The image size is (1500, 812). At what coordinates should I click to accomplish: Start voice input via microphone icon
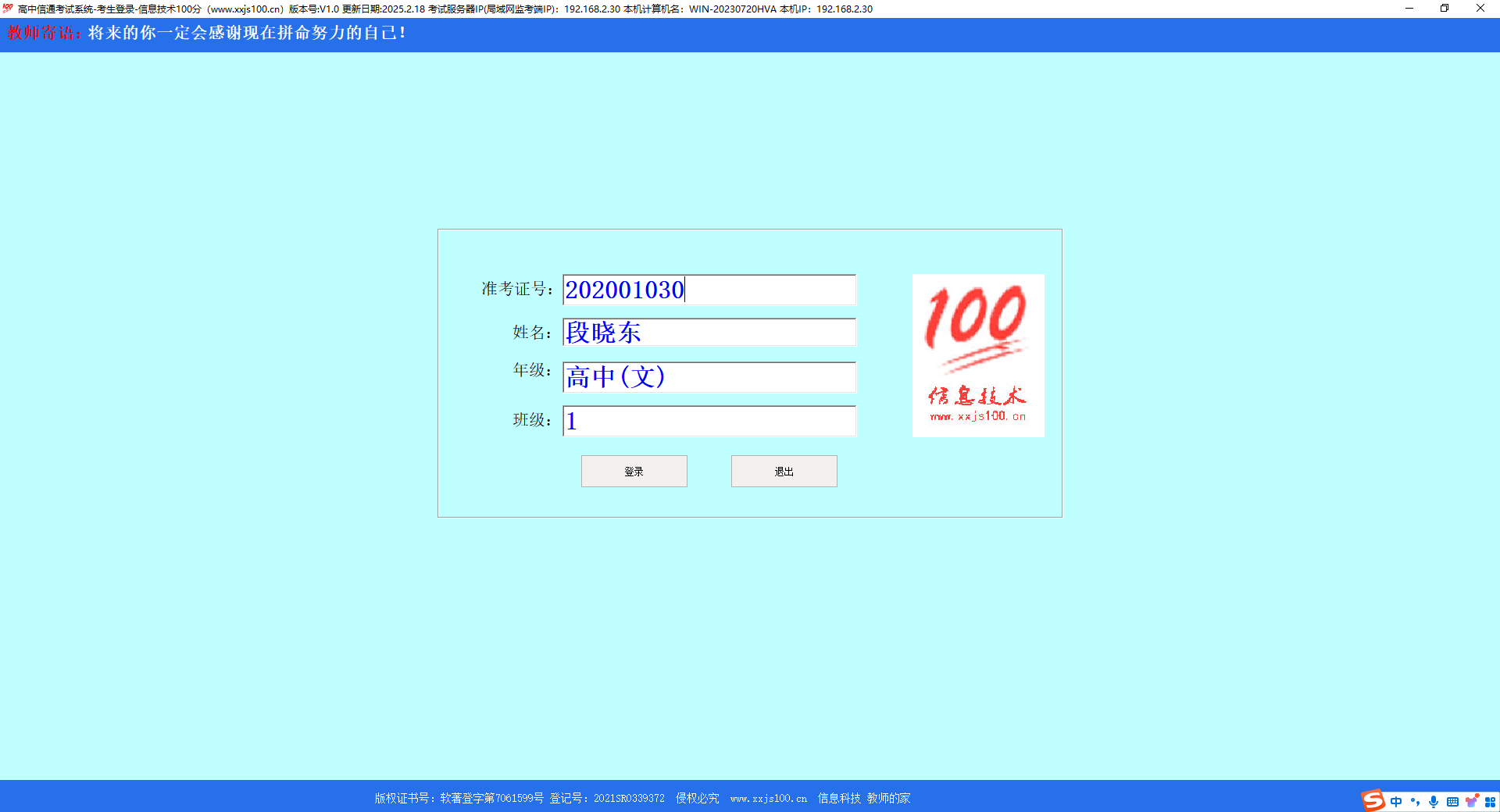[1434, 802]
